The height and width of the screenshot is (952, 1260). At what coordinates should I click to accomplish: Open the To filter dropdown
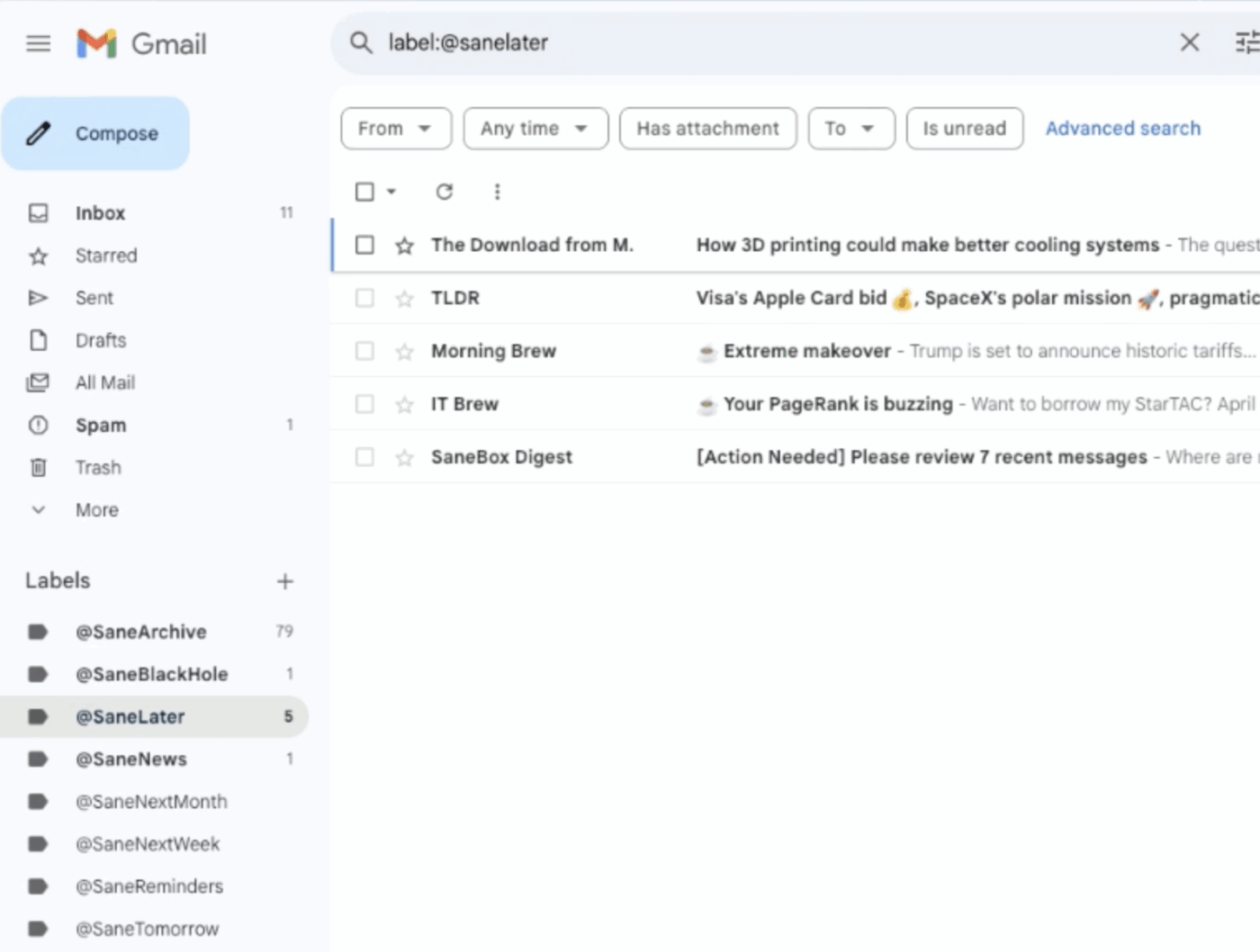(x=850, y=129)
